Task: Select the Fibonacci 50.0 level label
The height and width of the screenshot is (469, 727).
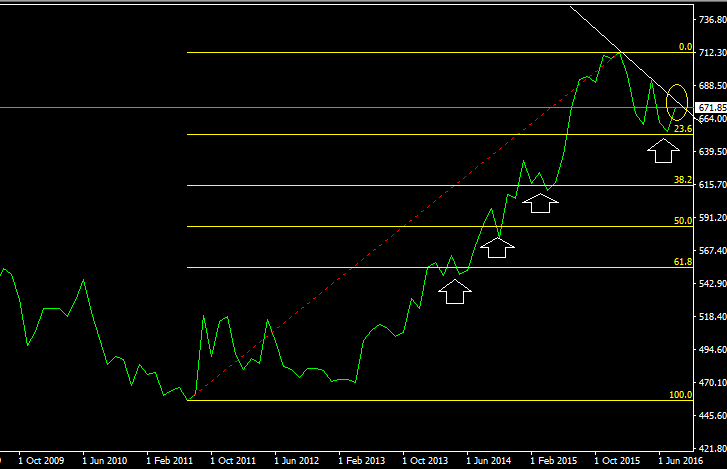Action: tap(683, 221)
